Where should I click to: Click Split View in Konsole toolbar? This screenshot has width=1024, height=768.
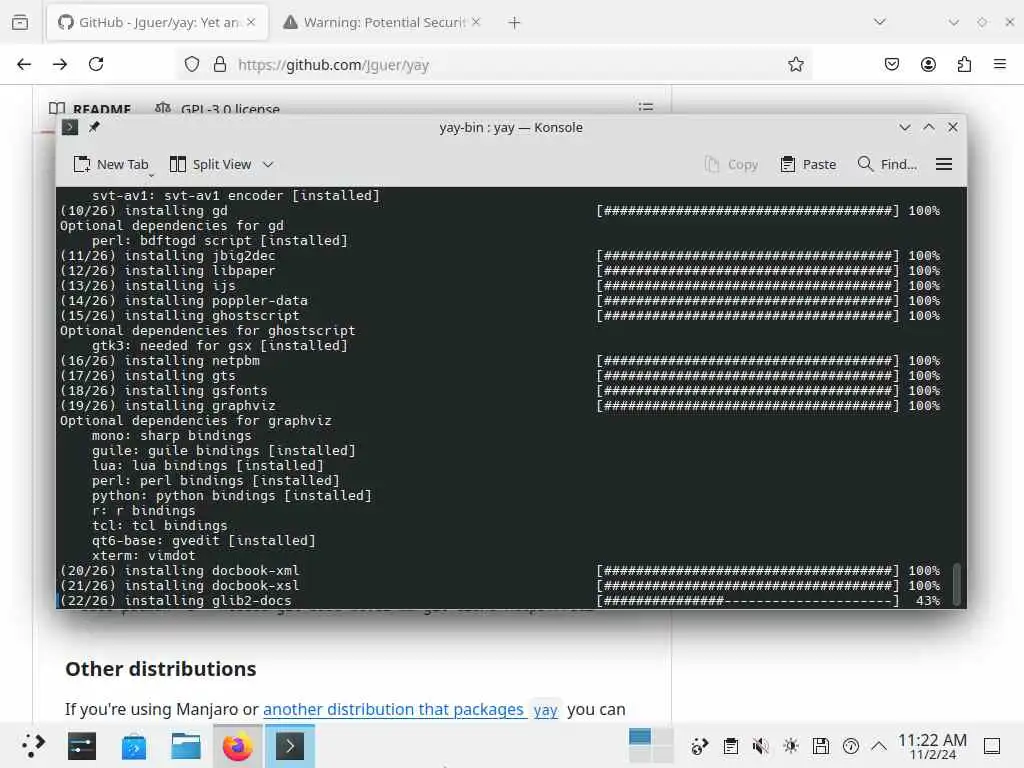tap(210, 165)
